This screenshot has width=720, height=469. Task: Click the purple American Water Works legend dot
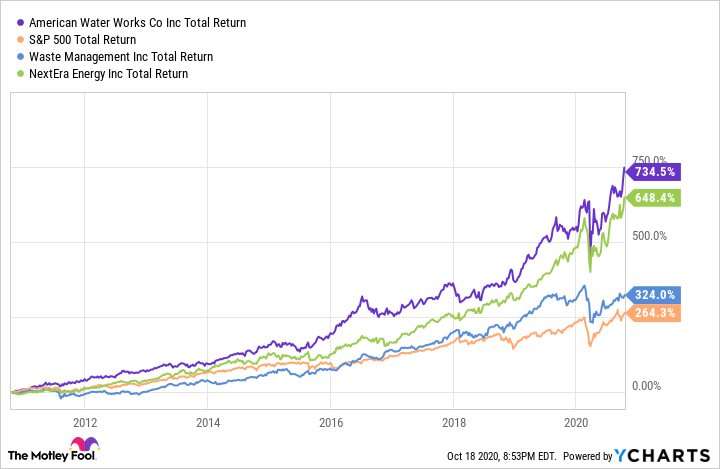(21, 22)
